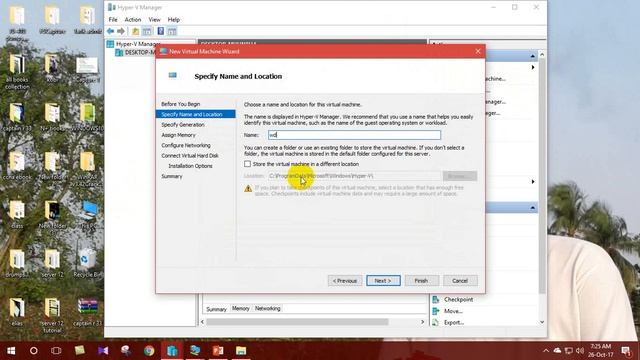Click the Export action in Actions pane

pyautogui.click(x=454, y=322)
